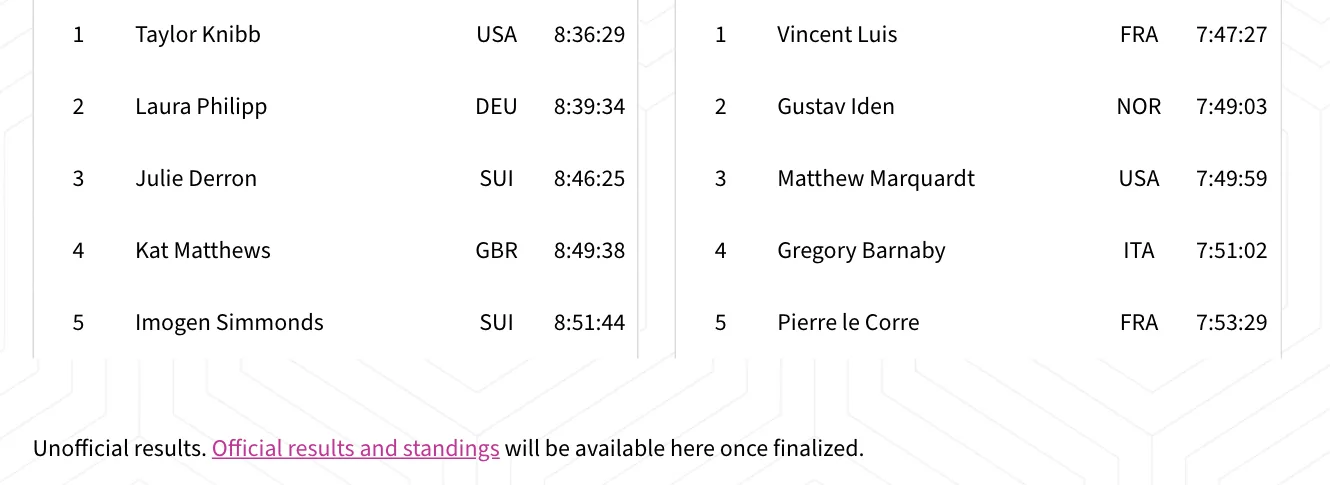Image resolution: width=1330 pixels, height=485 pixels.
Task: Select Taylor Knibb in the results
Action: (x=198, y=34)
